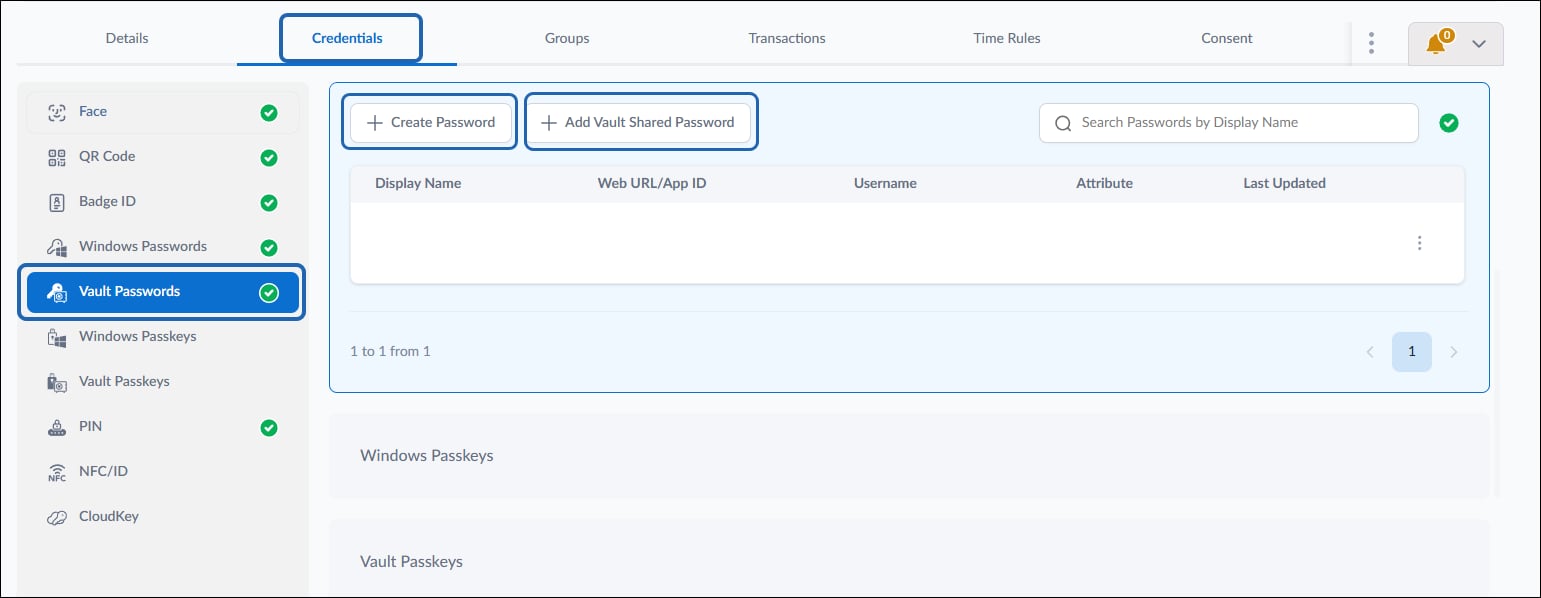Select Badge ID in credentials list
Viewport: 1541px width, 598px height.
[x=162, y=202]
